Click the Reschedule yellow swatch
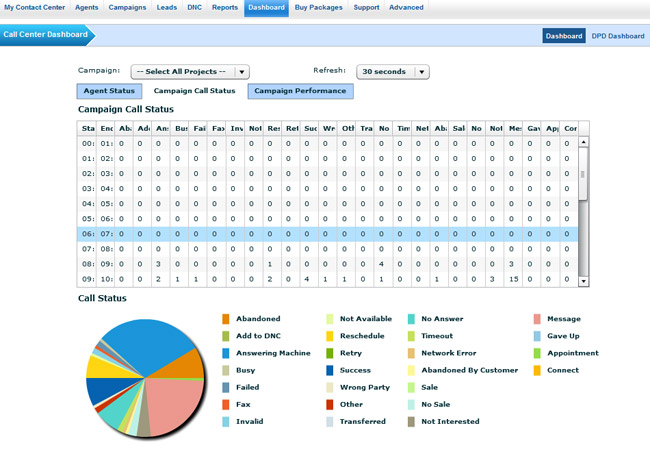 [x=330, y=336]
